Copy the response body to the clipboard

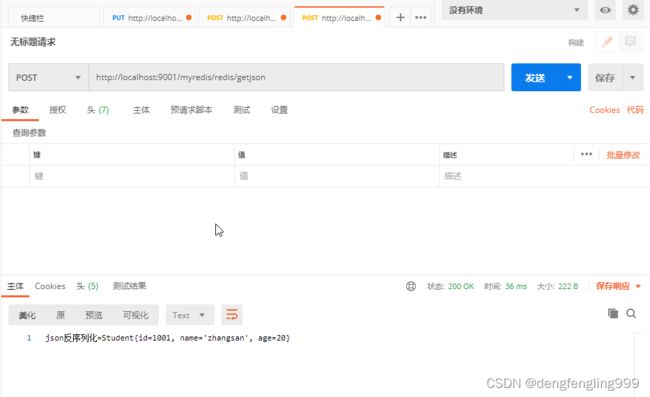pos(613,313)
